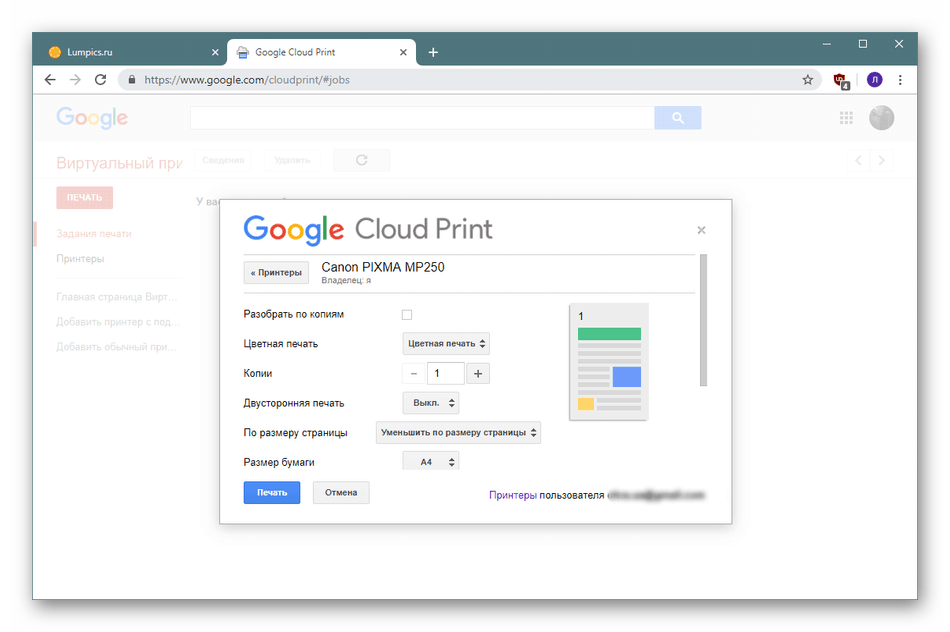
Task: Click the Canon PIXMA MP250 printer name
Action: click(x=383, y=267)
